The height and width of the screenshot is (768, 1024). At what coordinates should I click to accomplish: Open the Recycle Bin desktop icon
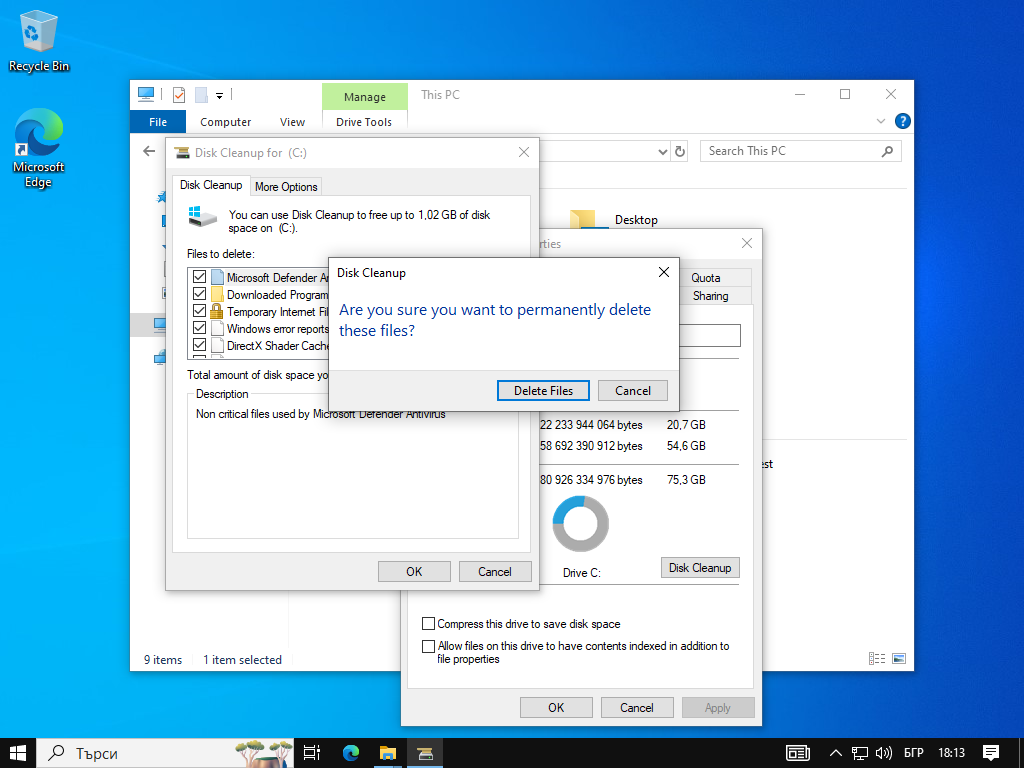[38, 40]
